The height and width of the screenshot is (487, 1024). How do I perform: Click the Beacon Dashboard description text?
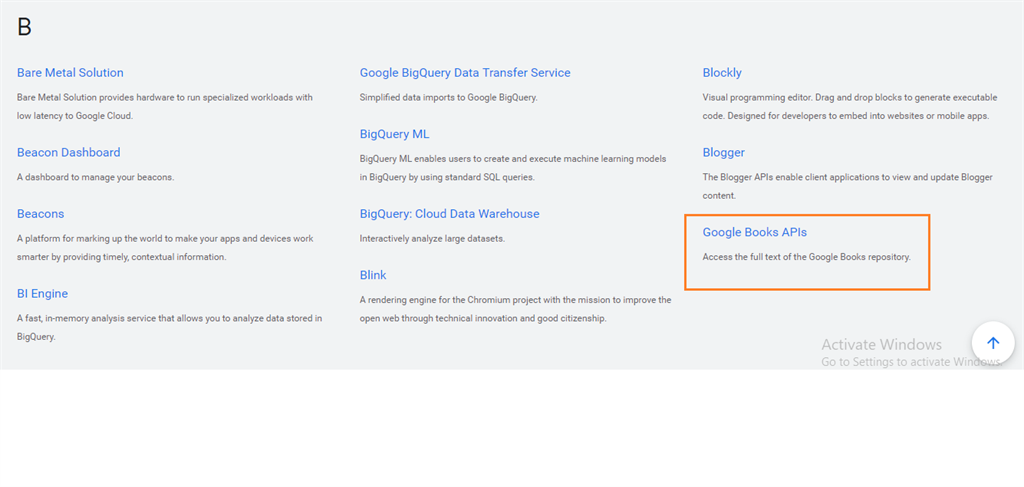(95, 177)
